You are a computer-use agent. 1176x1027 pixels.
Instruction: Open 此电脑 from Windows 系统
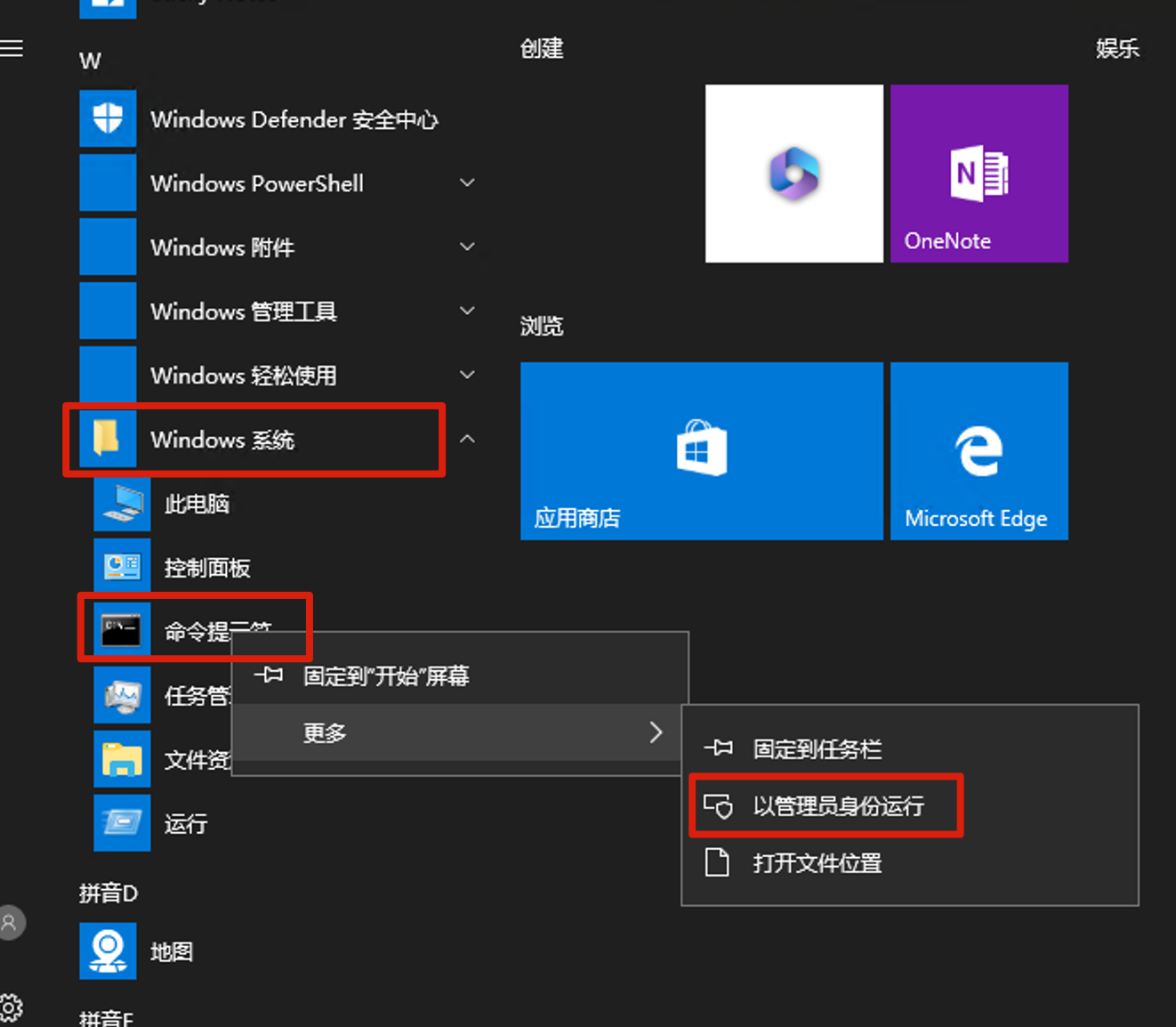[x=196, y=503]
